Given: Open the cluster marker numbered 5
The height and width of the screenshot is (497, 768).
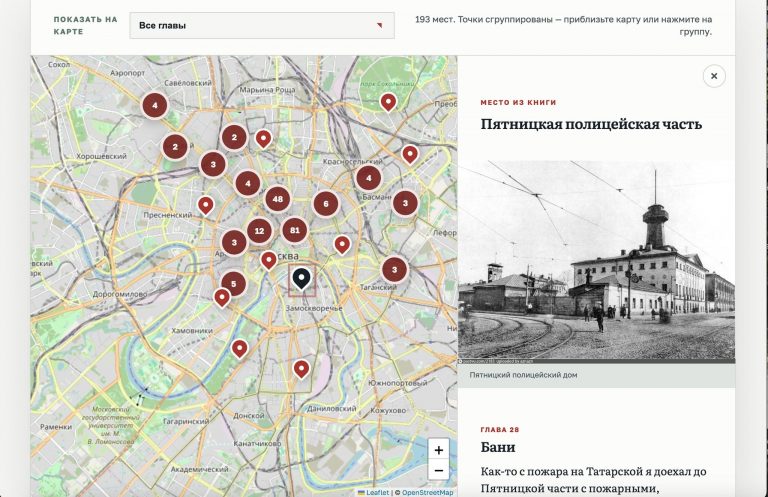Looking at the screenshot, I should tap(234, 284).
